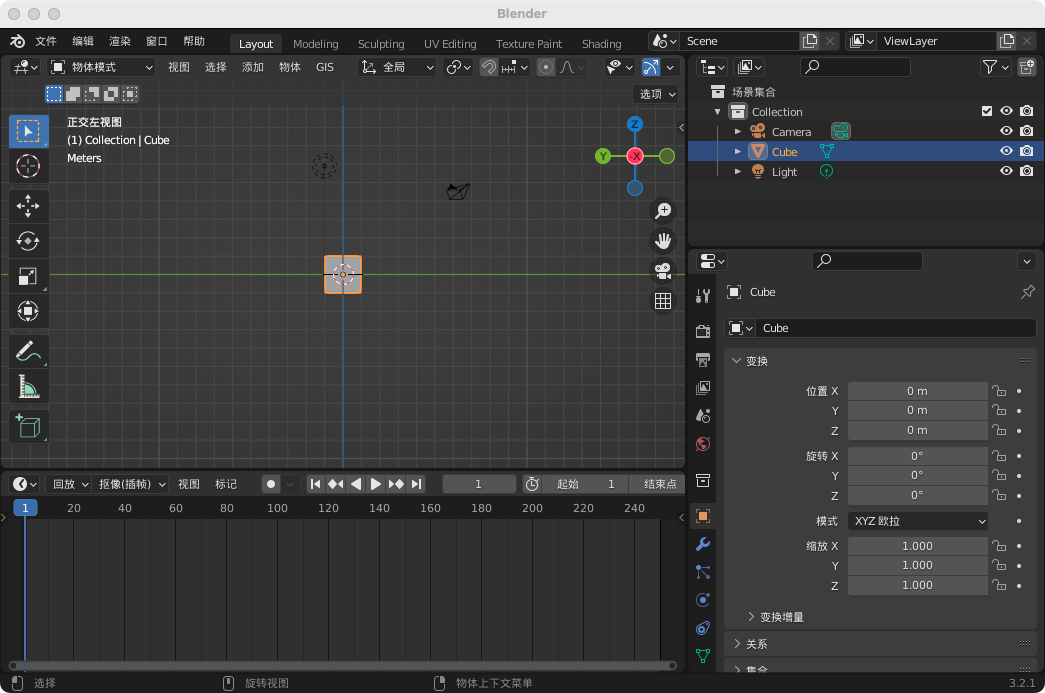
Task: Pick the Add Cube tool
Action: pyautogui.click(x=28, y=426)
